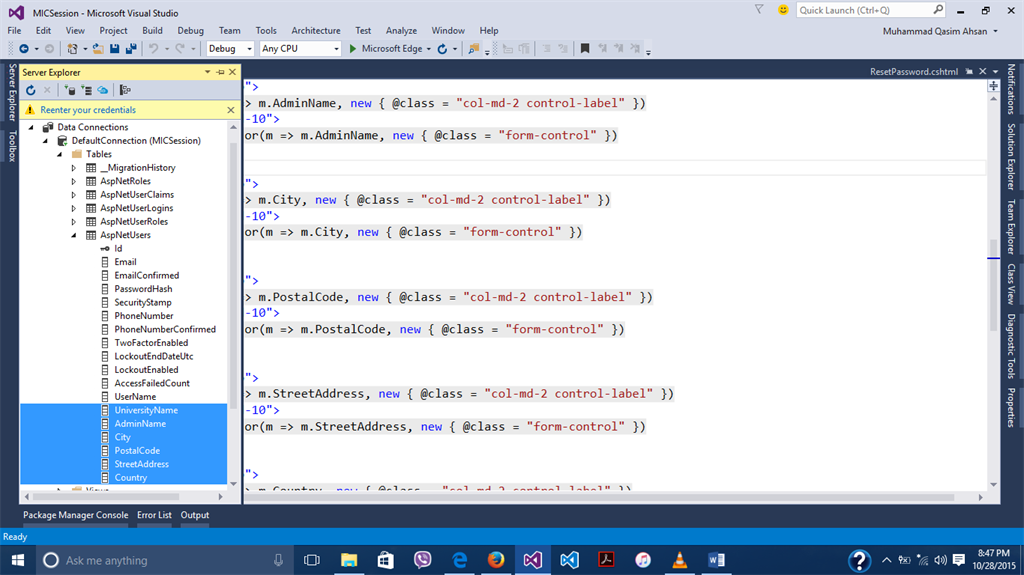1024x575 pixels.
Task: Open the Architecture menu
Action: click(315, 31)
